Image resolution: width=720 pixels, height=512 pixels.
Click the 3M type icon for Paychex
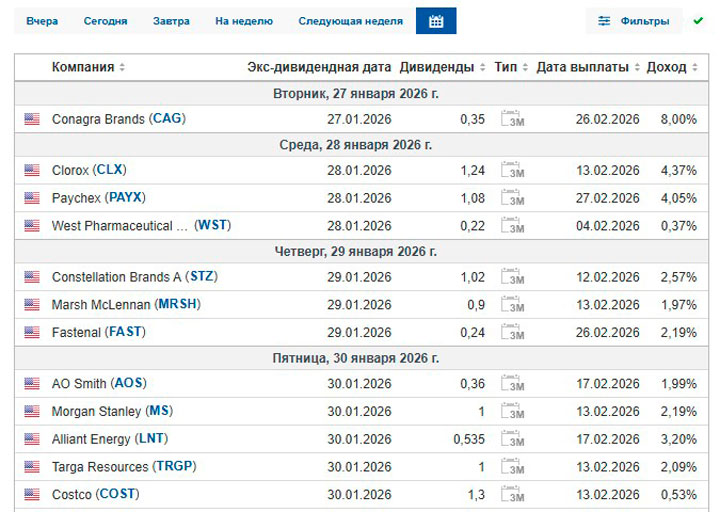pyautogui.click(x=512, y=199)
